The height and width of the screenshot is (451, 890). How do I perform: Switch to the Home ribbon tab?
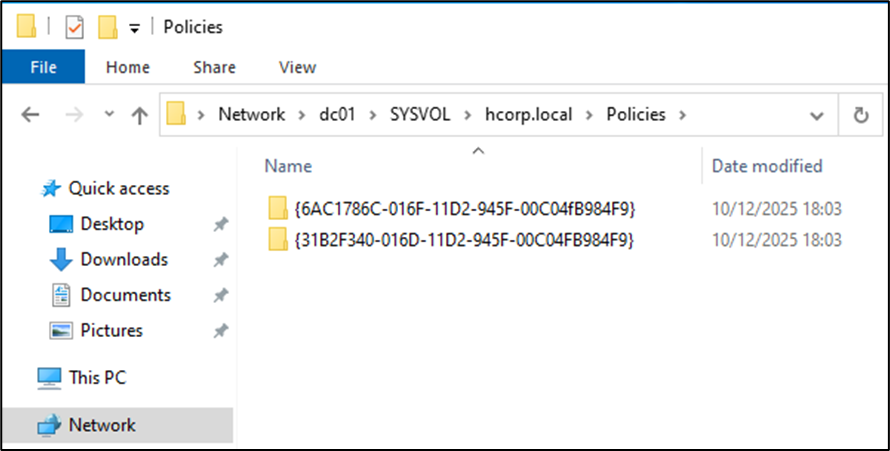(127, 67)
